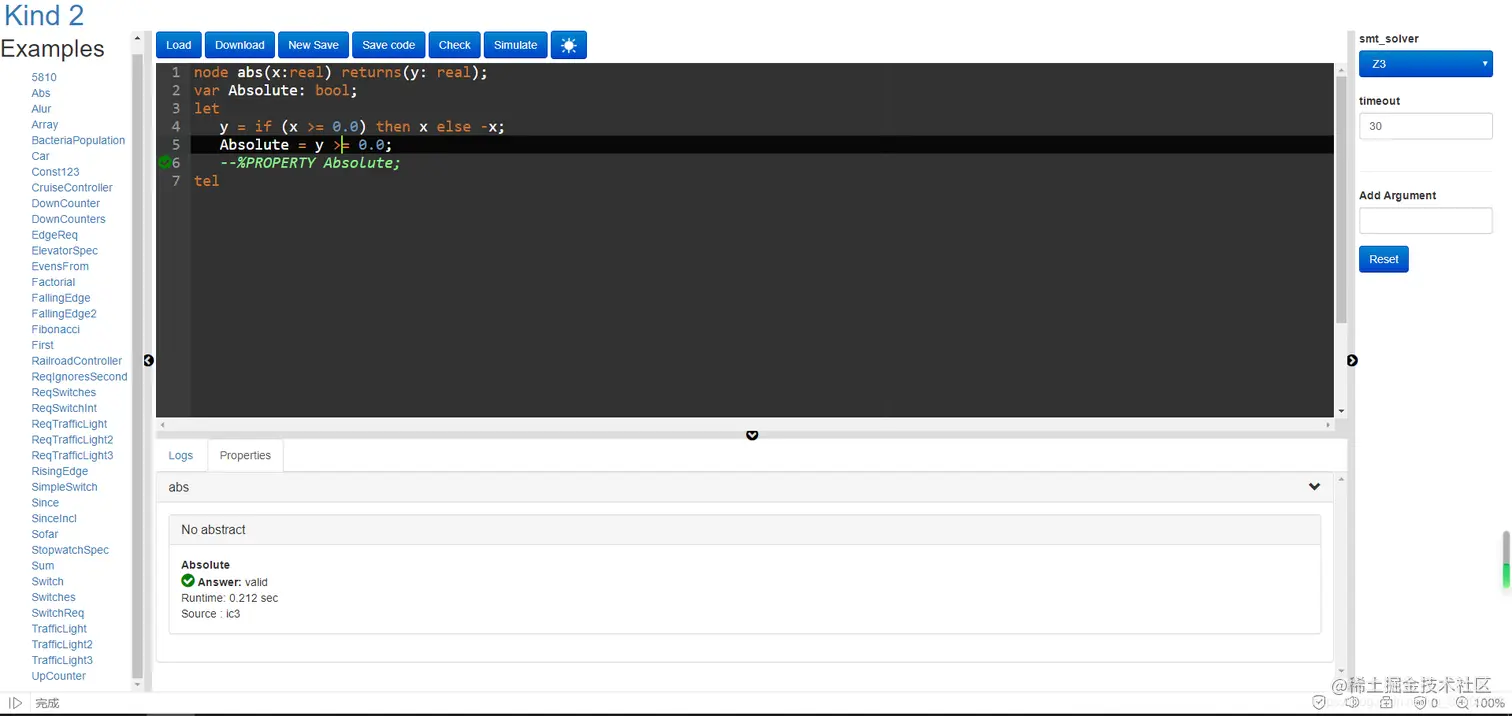Click the editor vertical scrollbar
The height and width of the screenshot is (716, 1512).
(1341, 200)
